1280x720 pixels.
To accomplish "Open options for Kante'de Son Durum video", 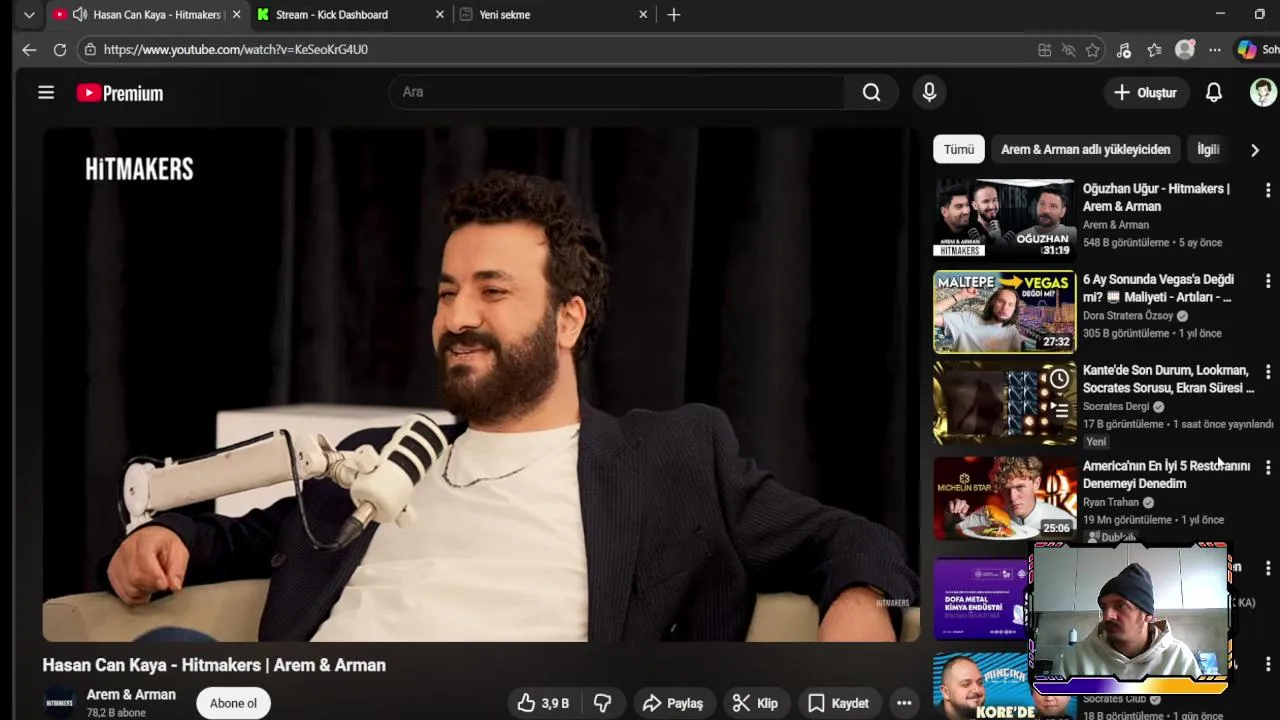I will (x=1268, y=371).
